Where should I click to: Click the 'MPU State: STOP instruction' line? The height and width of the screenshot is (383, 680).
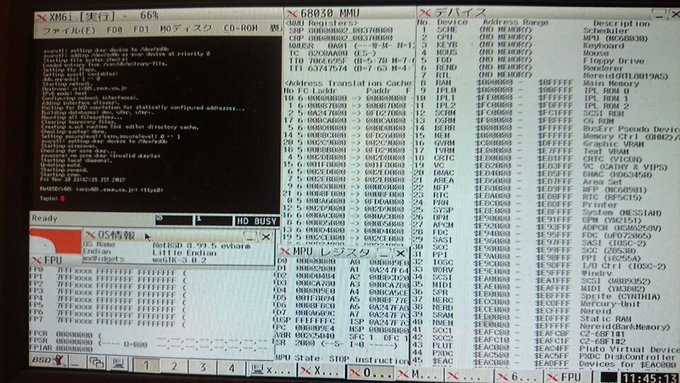[342, 359]
